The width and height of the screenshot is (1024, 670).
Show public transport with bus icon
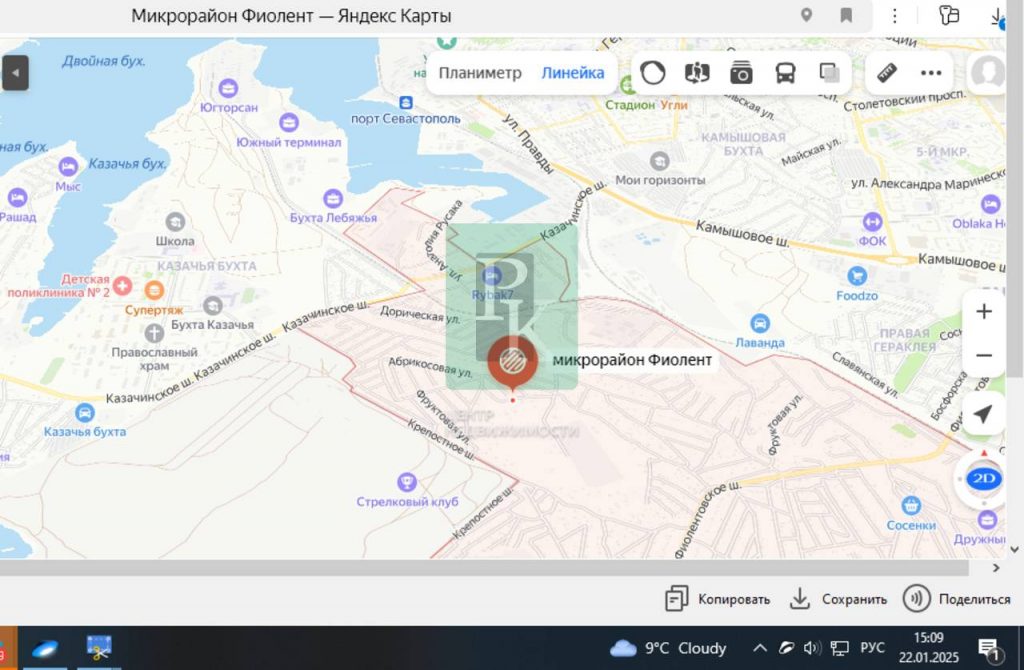(x=785, y=73)
